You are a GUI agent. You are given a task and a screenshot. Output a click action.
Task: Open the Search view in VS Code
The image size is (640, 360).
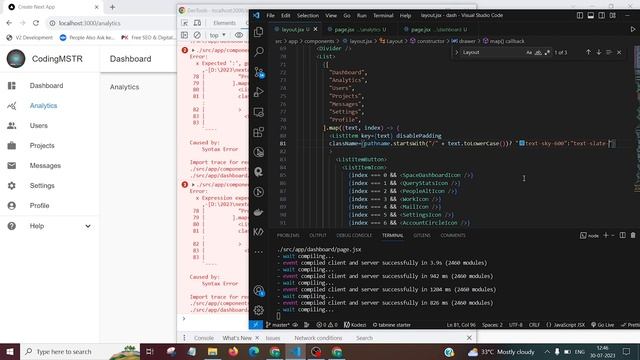258,52
